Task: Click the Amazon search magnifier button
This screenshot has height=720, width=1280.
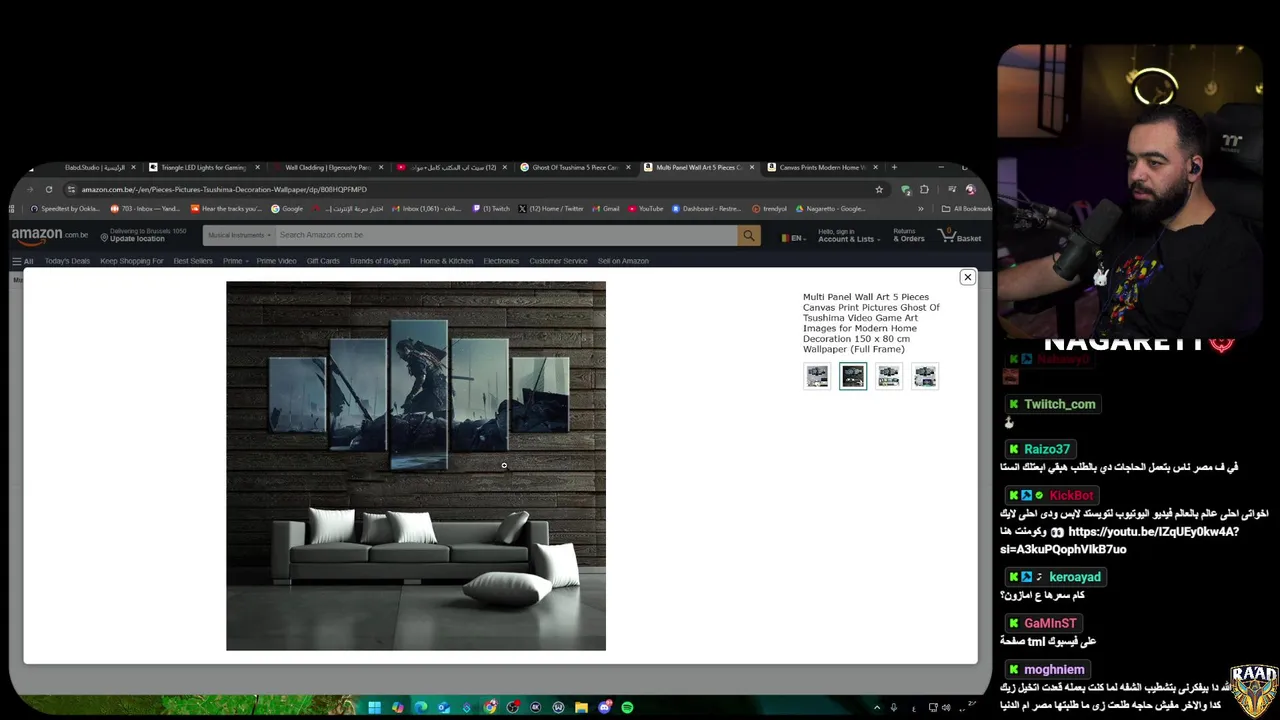Action: [x=748, y=235]
